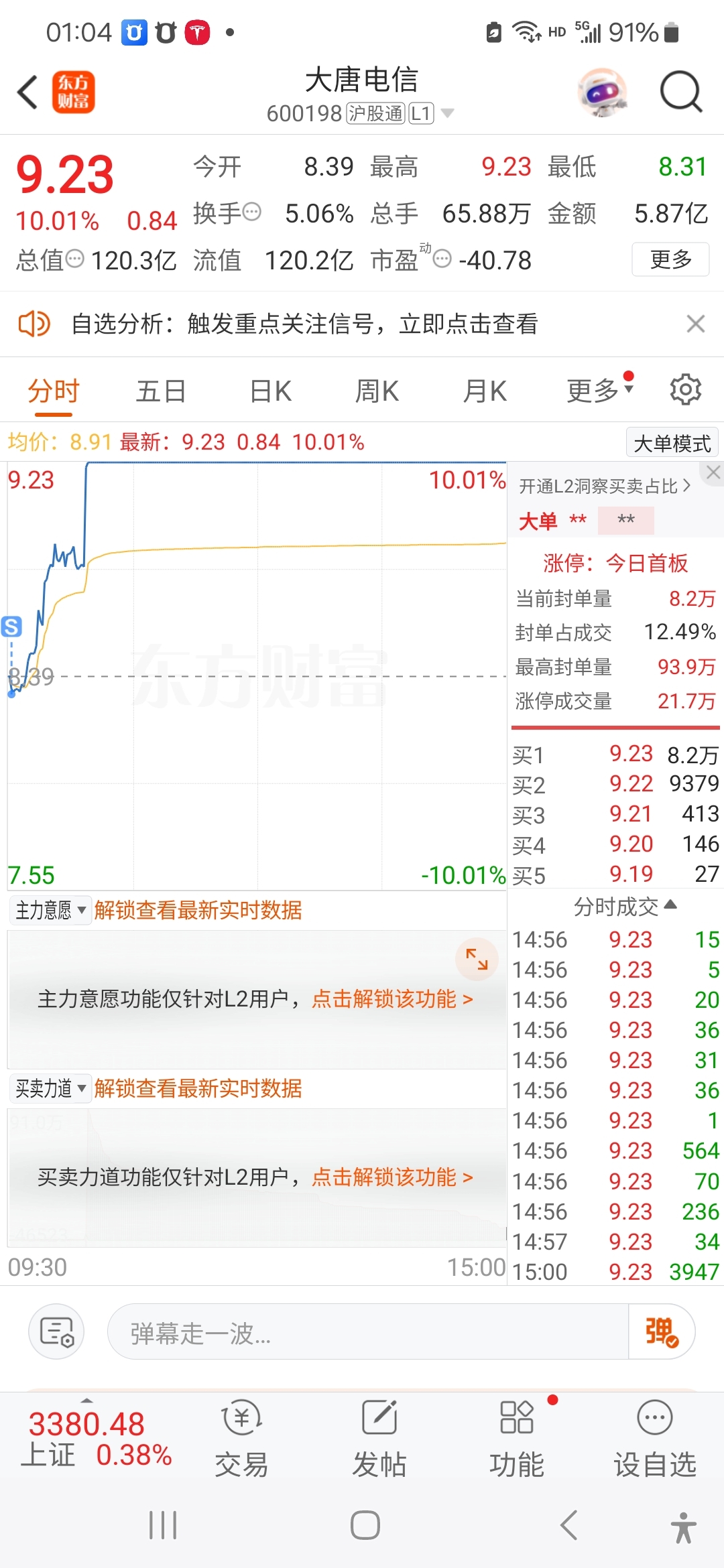
Task: Open the robot assistant avatar
Action: (603, 92)
